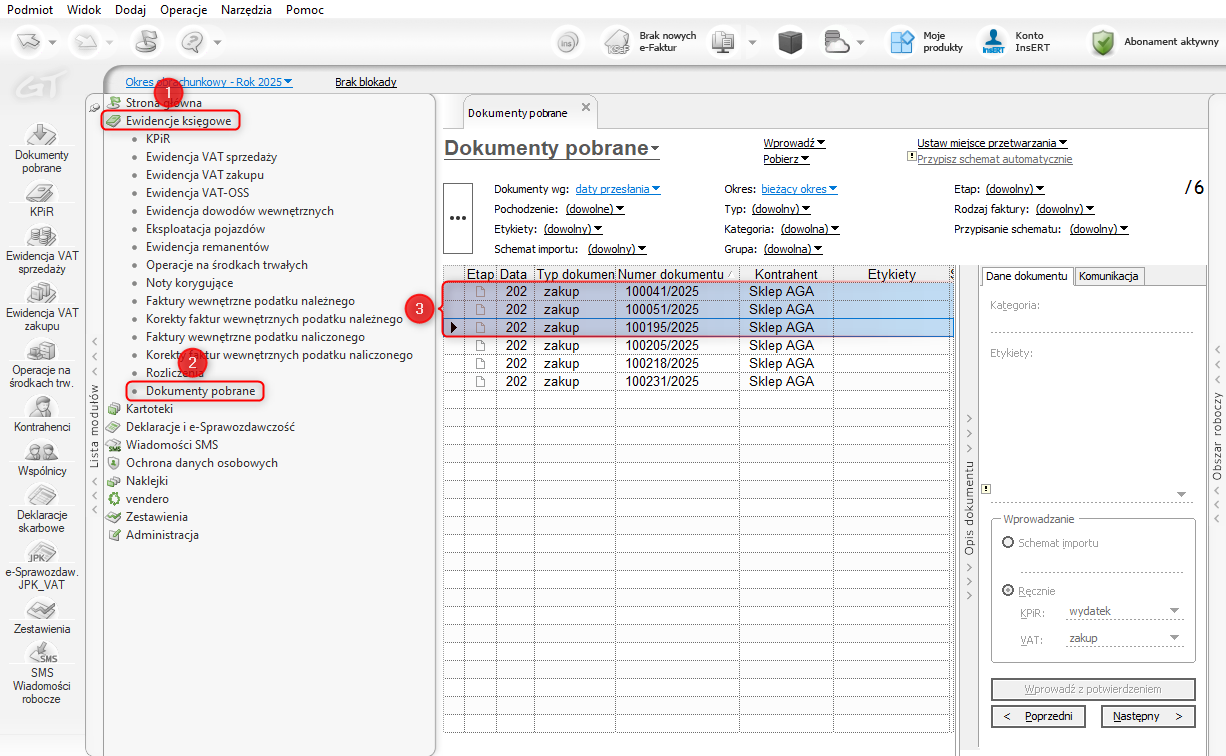Select the Ręcznie radio button

pos(1008,591)
